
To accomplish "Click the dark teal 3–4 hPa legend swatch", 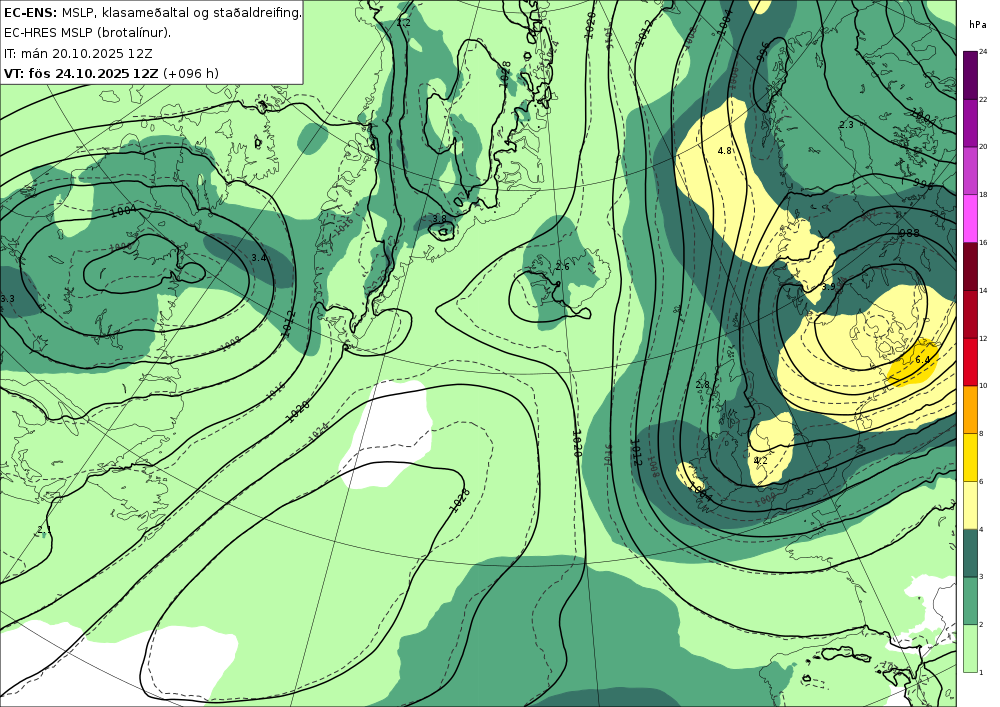I will pos(970,553).
